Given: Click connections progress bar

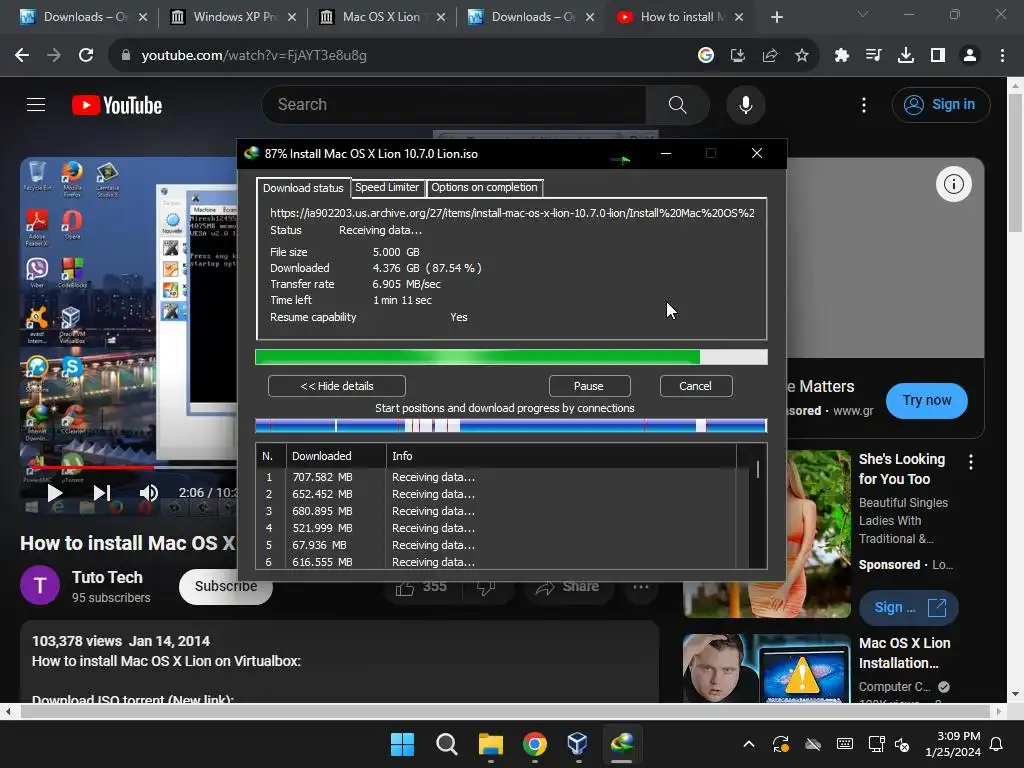Looking at the screenshot, I should tap(511, 426).
